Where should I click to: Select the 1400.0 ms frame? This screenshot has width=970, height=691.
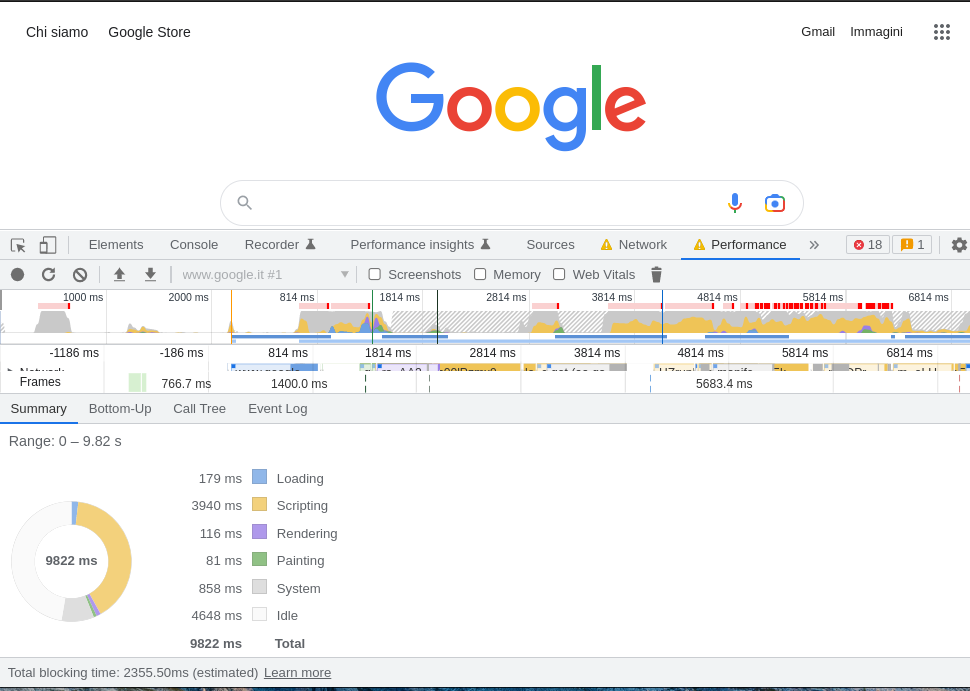pos(299,384)
